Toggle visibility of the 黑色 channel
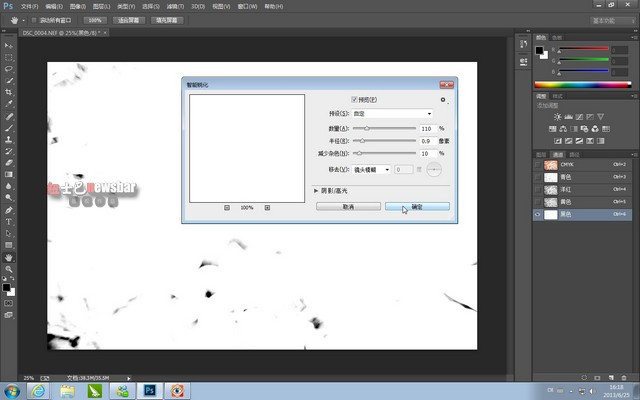Image resolution: width=640 pixels, height=400 pixels. click(540, 214)
